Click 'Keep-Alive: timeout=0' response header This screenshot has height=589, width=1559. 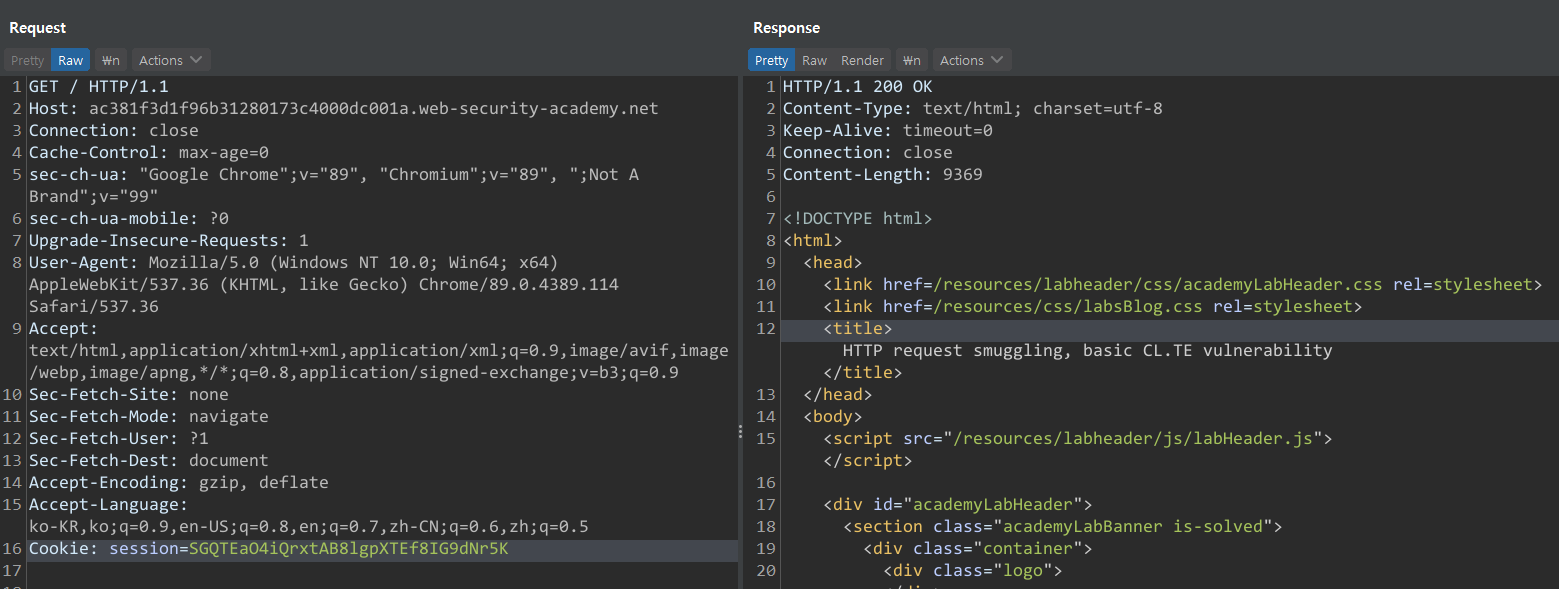tap(887, 130)
